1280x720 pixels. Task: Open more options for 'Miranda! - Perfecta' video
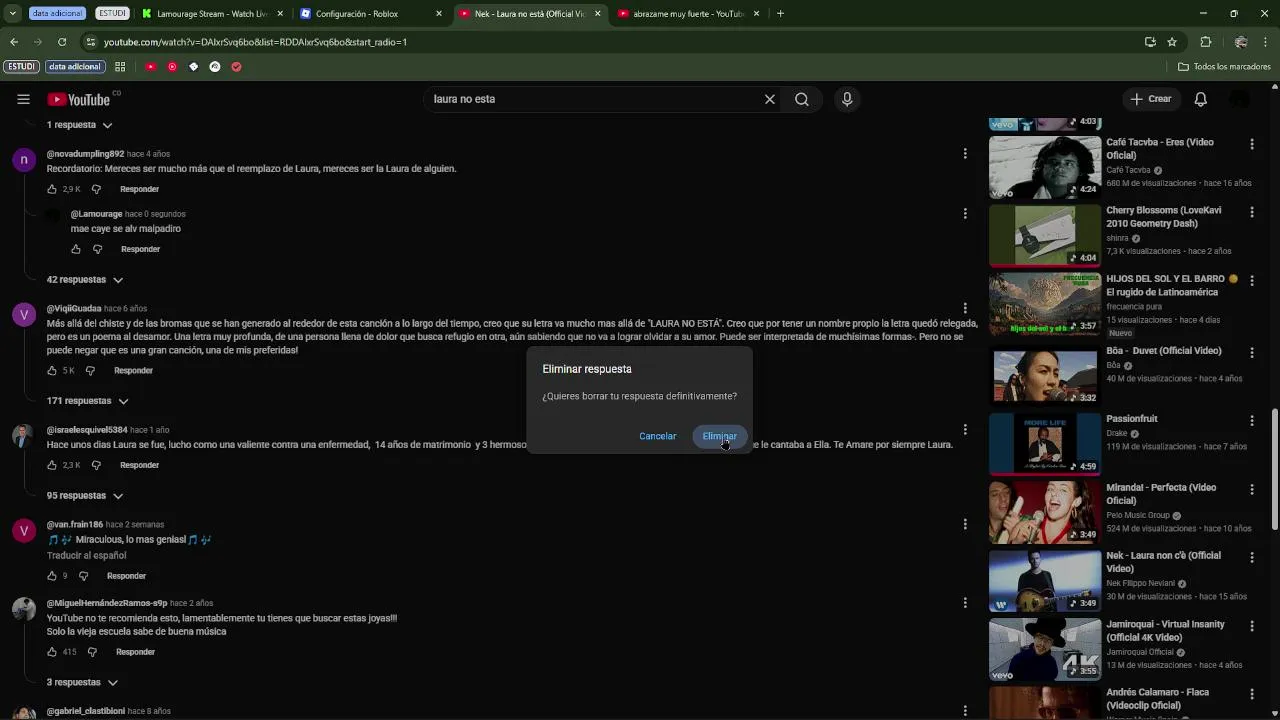tap(1252, 489)
